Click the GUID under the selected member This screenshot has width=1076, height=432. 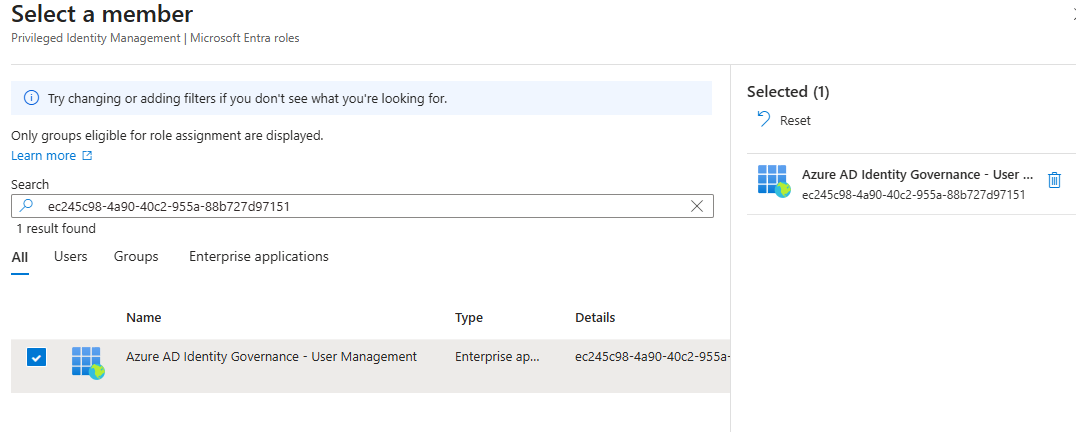pos(913,195)
